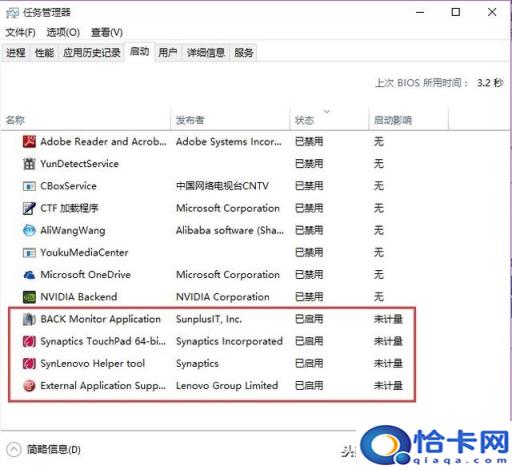This screenshot has width=512, height=469.
Task: Switch to the 服务 tab
Action: pyautogui.click(x=243, y=53)
